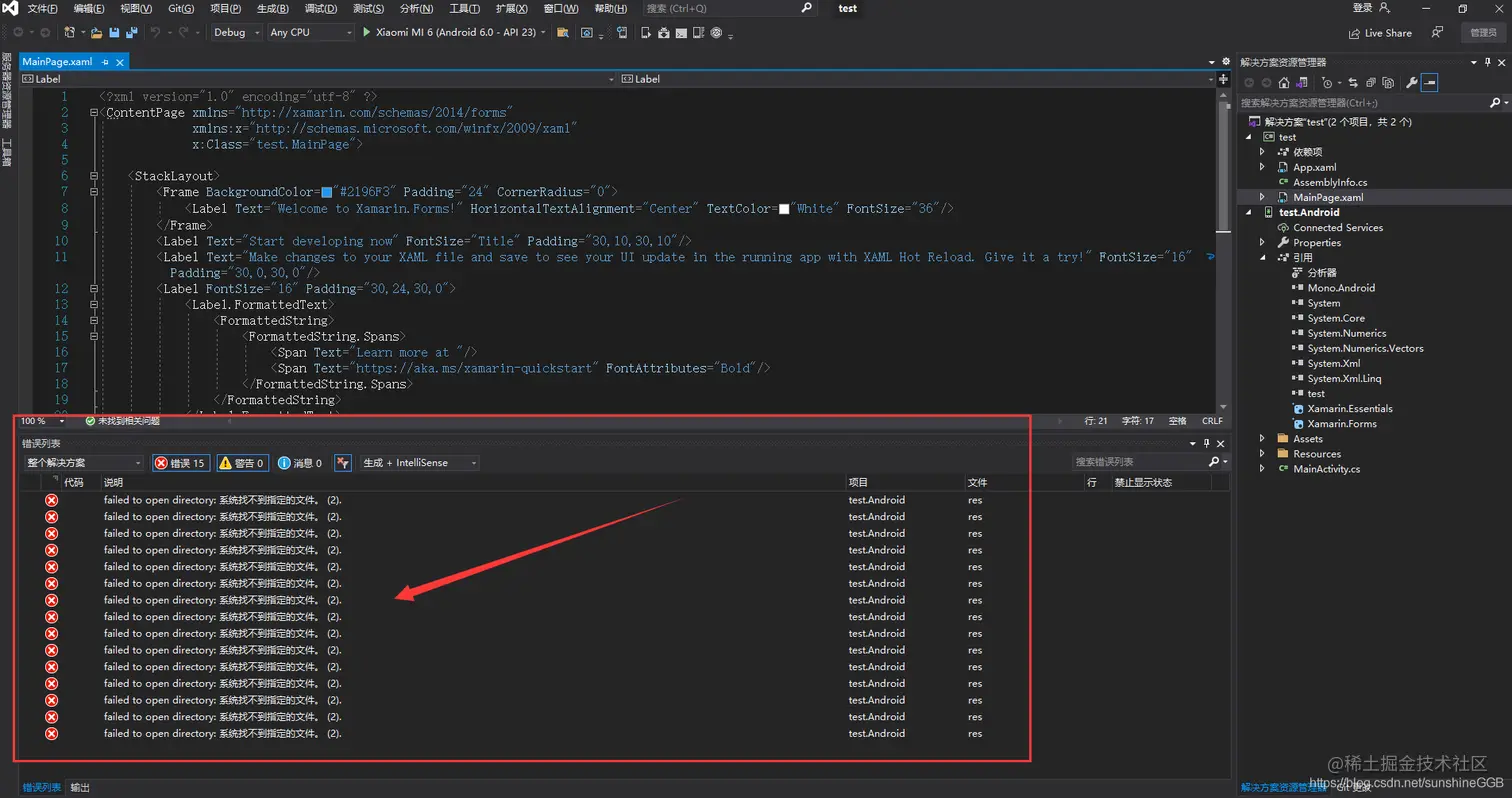Open the entire solution scope dropdown
Image resolution: width=1512 pixels, height=798 pixels.
coord(84,463)
